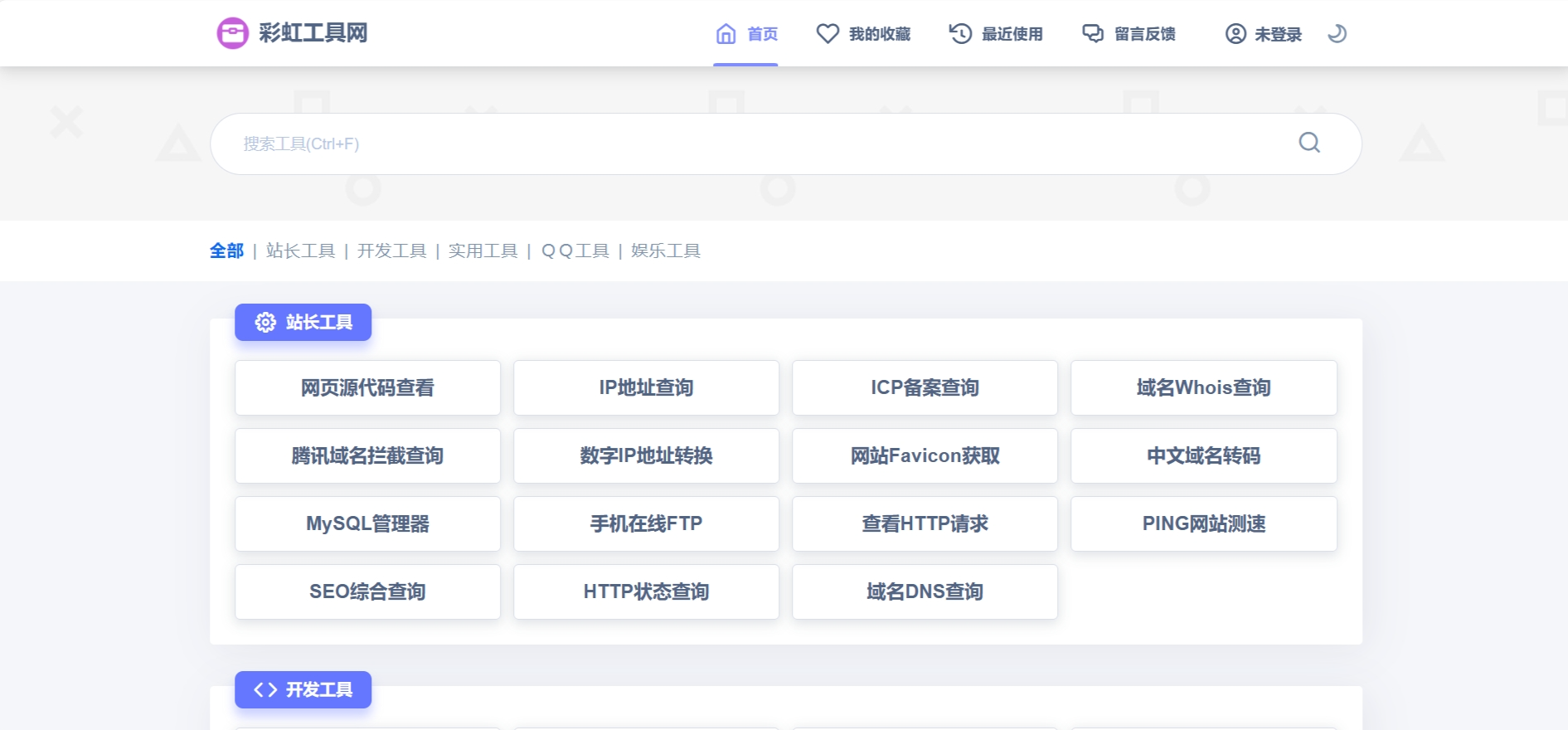The width and height of the screenshot is (1568, 730).
Task: Open the 网站Favicon获取 tool
Action: (x=925, y=455)
